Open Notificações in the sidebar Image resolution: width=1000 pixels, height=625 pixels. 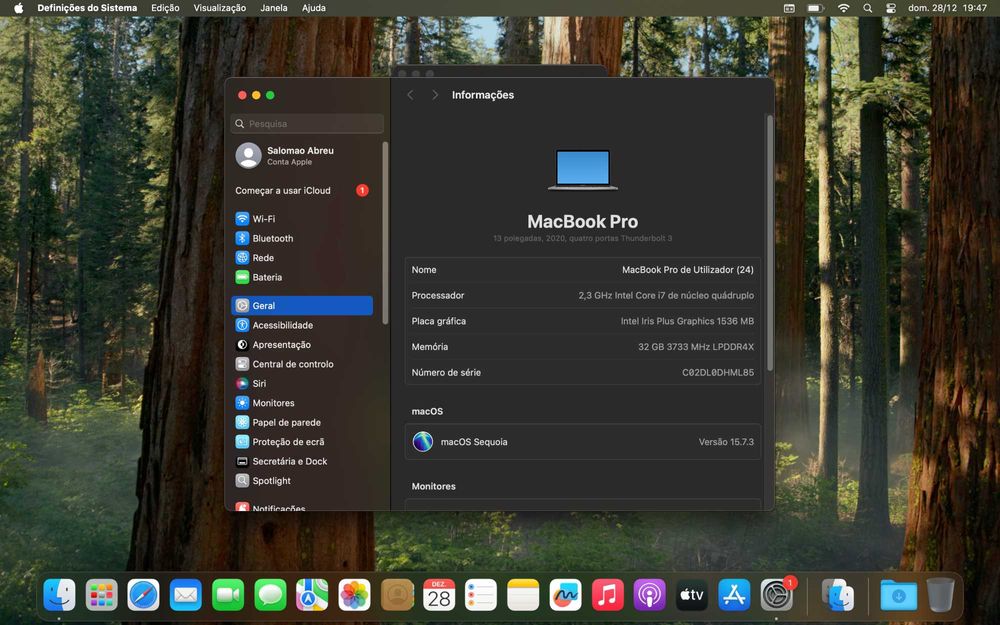point(302,508)
